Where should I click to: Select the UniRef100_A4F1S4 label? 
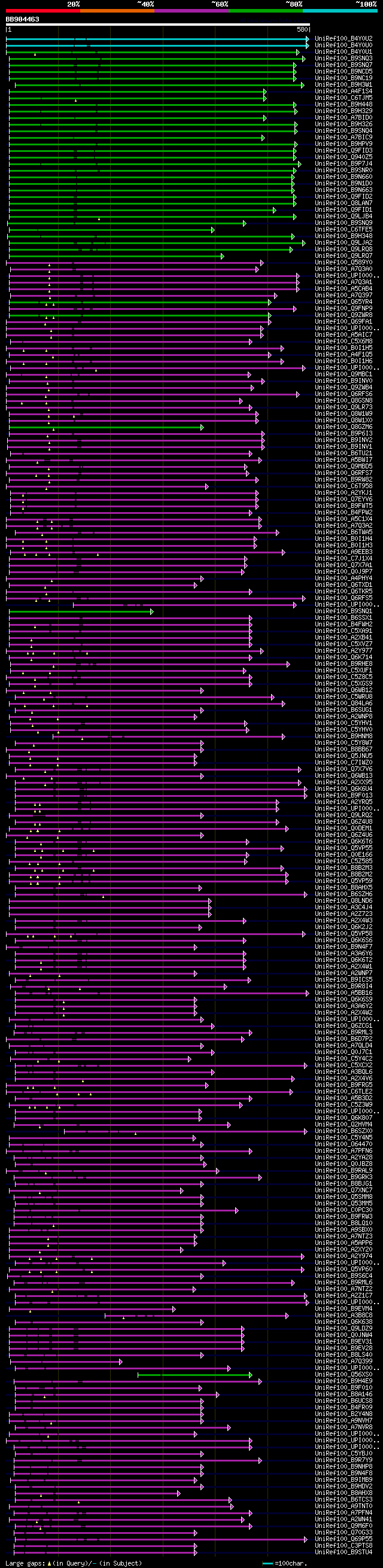[x=344, y=92]
